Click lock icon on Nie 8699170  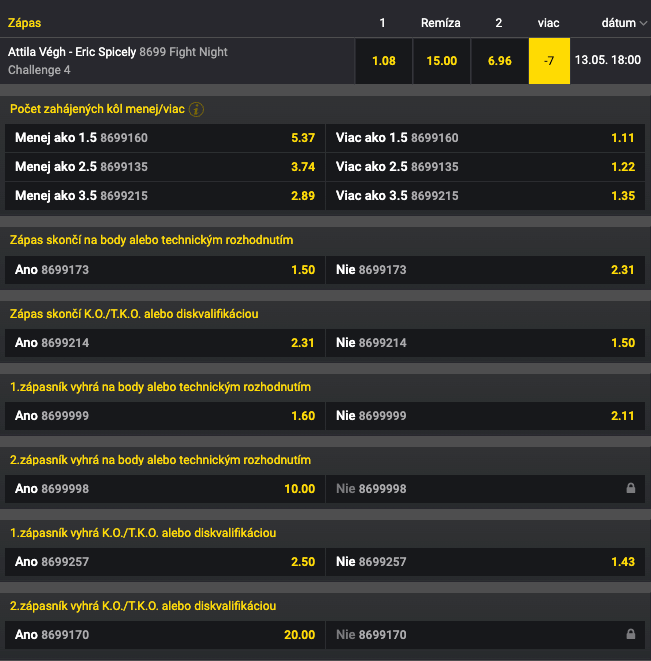click(630, 634)
